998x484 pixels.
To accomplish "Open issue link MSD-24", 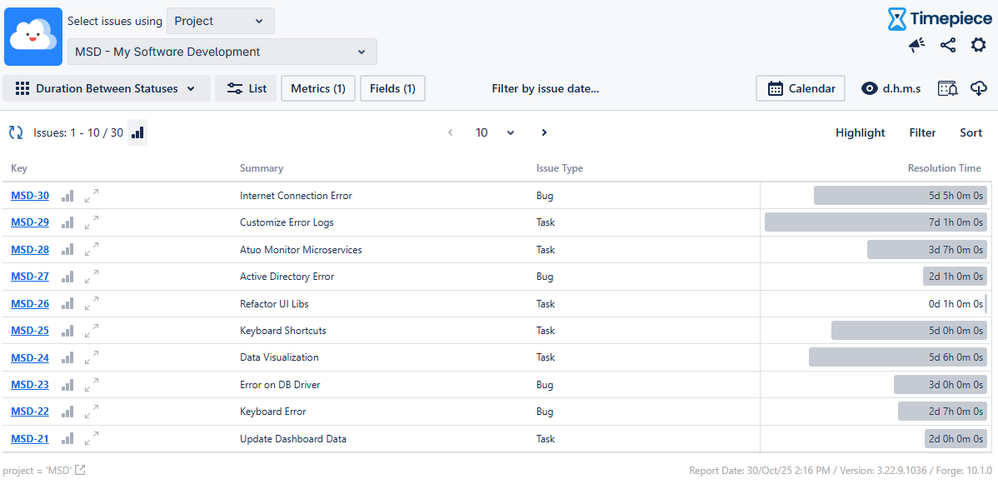I will pos(30,357).
